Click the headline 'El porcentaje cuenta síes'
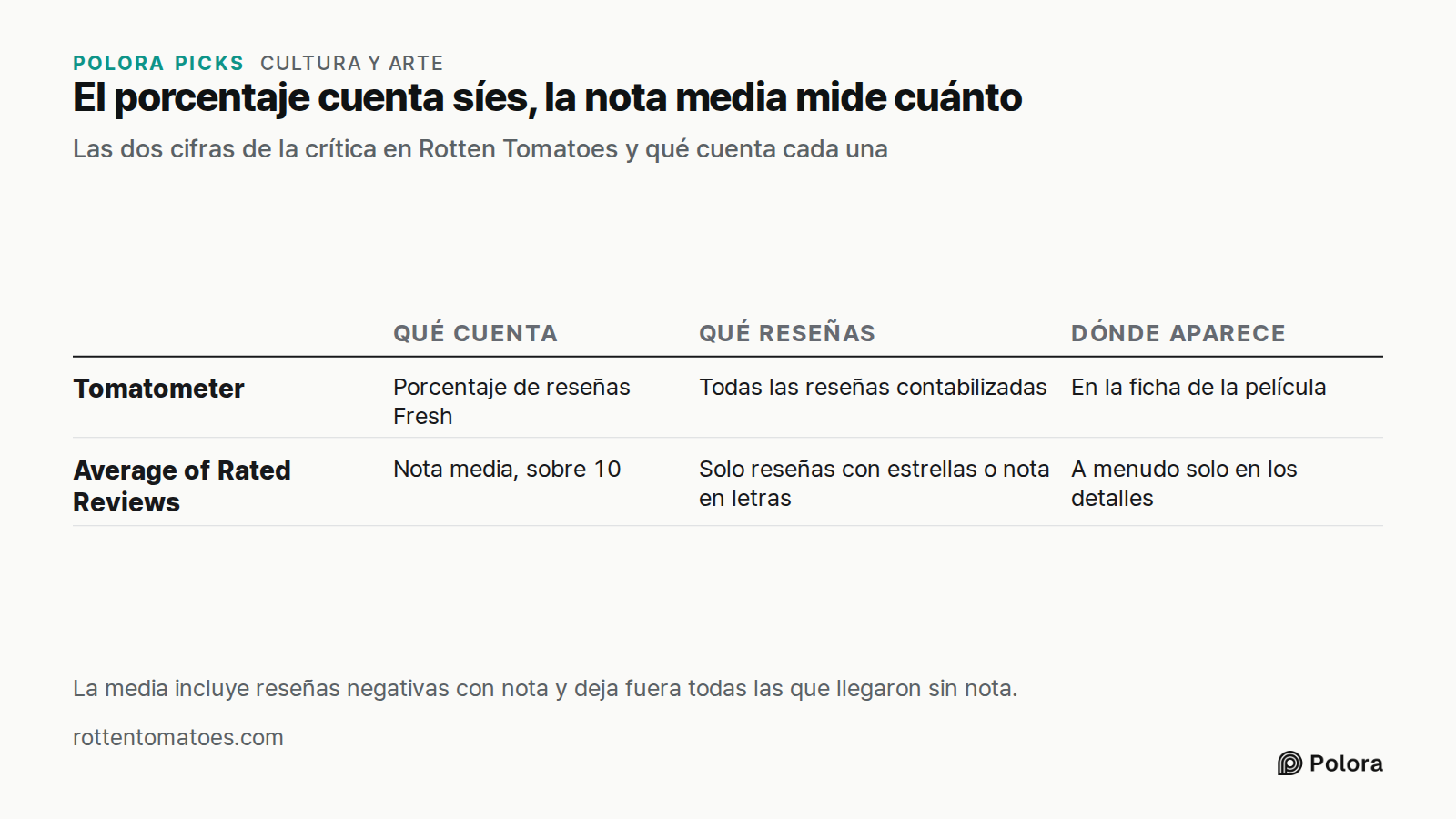Viewport: 1456px width, 819px height. pyautogui.click(x=547, y=98)
